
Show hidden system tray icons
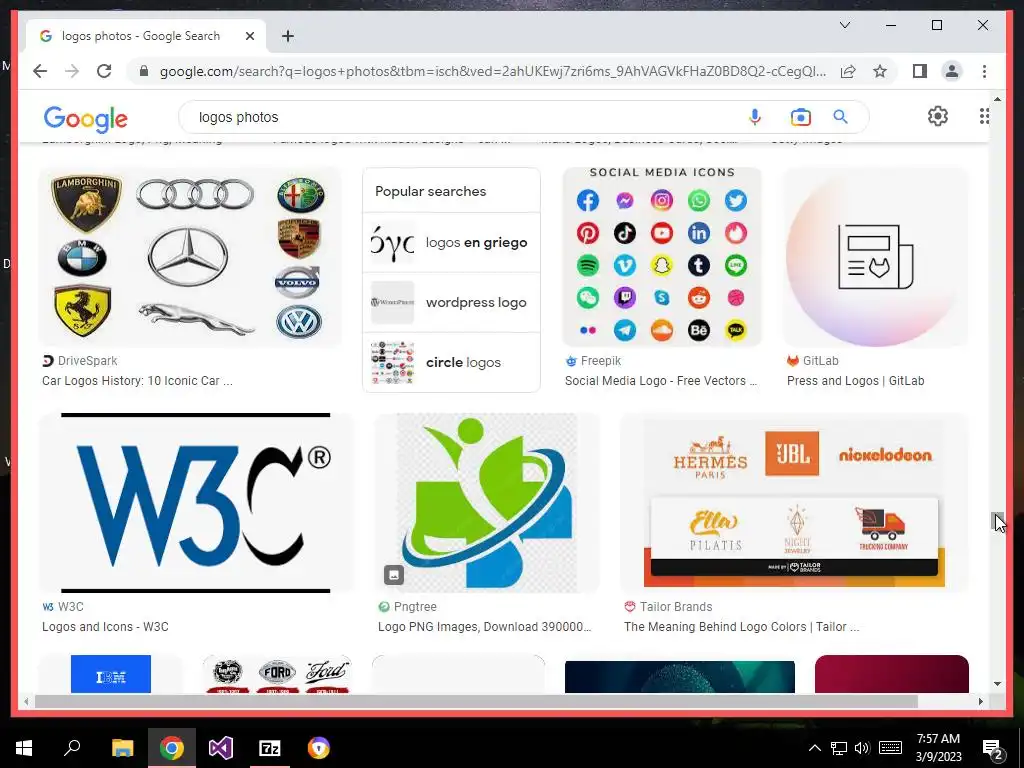(814, 748)
